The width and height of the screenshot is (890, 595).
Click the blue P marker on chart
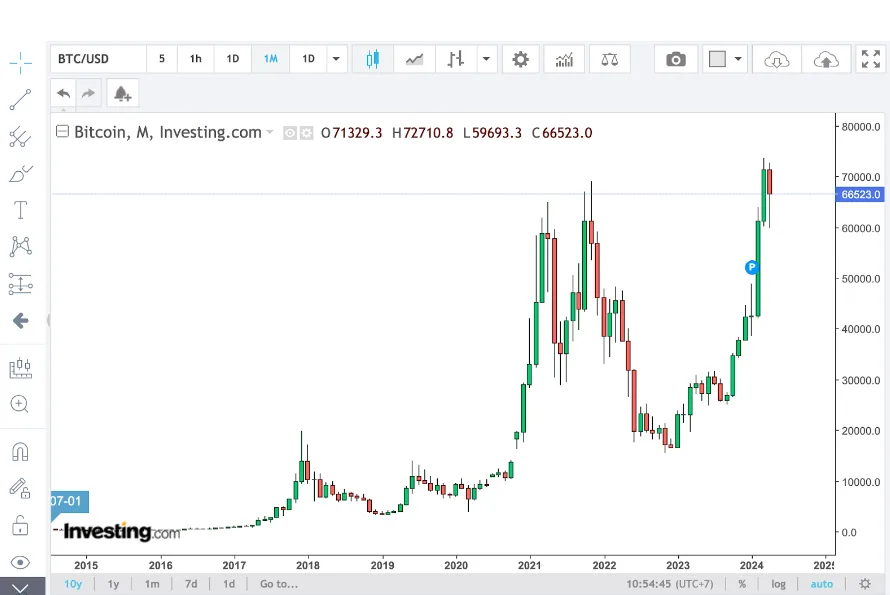click(752, 267)
